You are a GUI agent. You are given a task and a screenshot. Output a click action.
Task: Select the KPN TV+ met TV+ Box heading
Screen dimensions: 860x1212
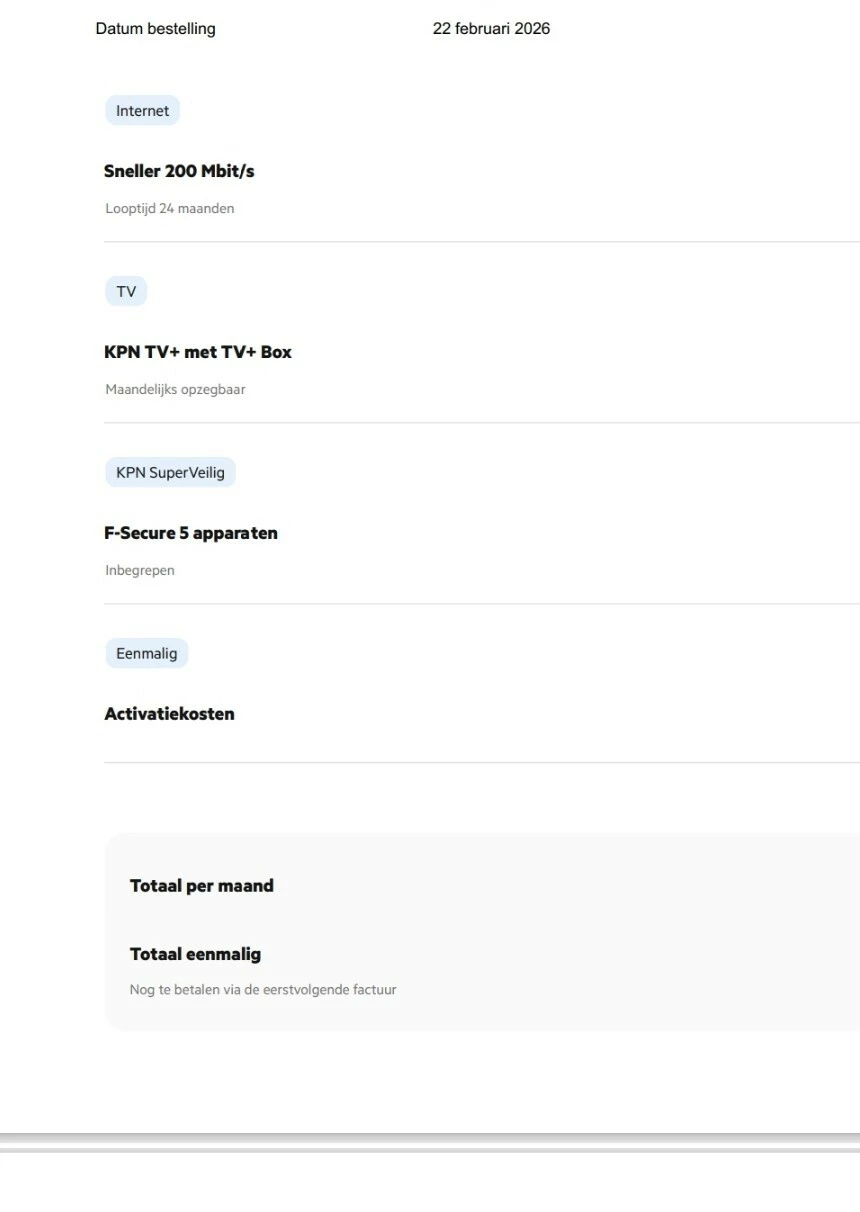click(198, 352)
